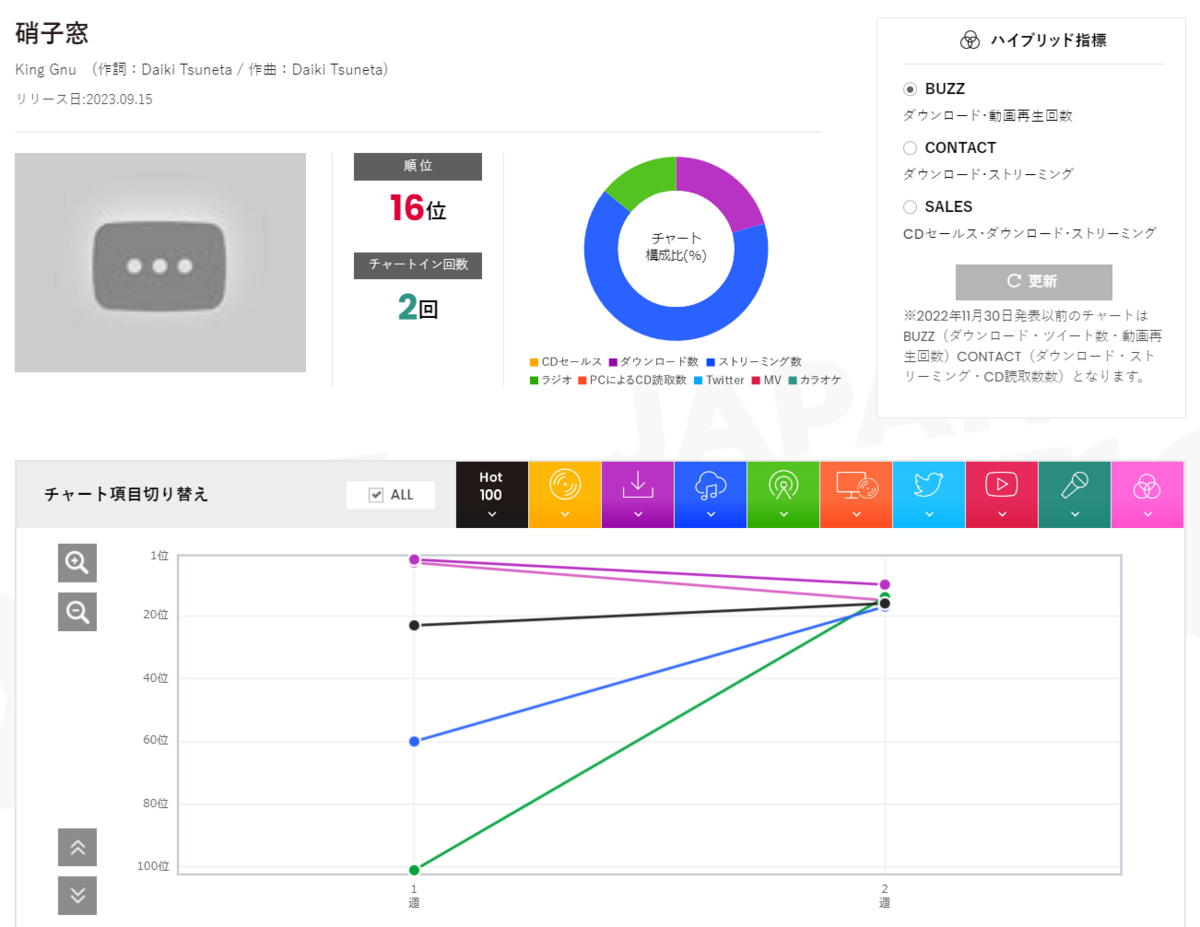Select the orange PC CD lookup icon tab
This screenshot has height=927, width=1200.
point(856,495)
